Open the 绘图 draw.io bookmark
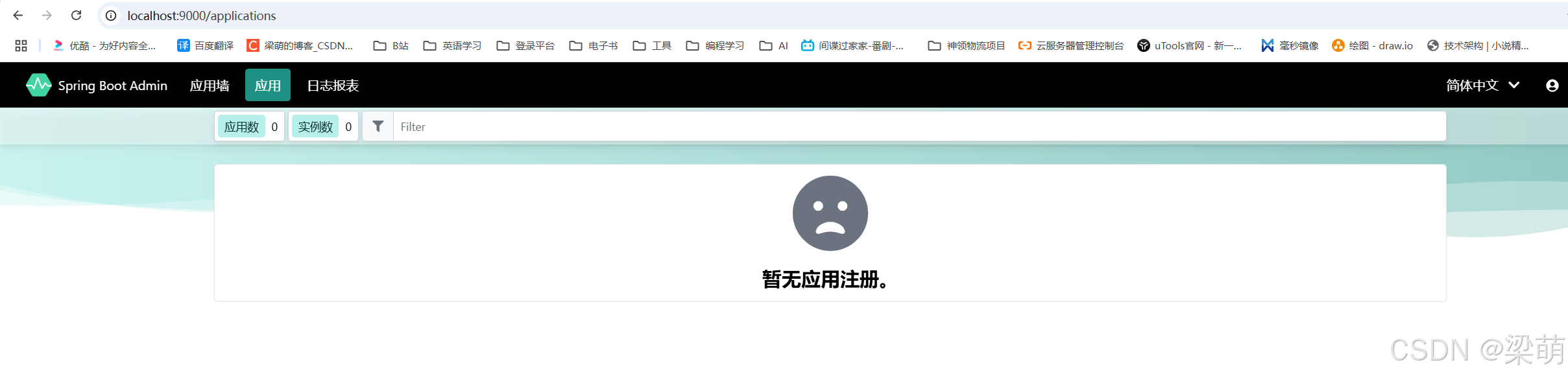 (1372, 45)
